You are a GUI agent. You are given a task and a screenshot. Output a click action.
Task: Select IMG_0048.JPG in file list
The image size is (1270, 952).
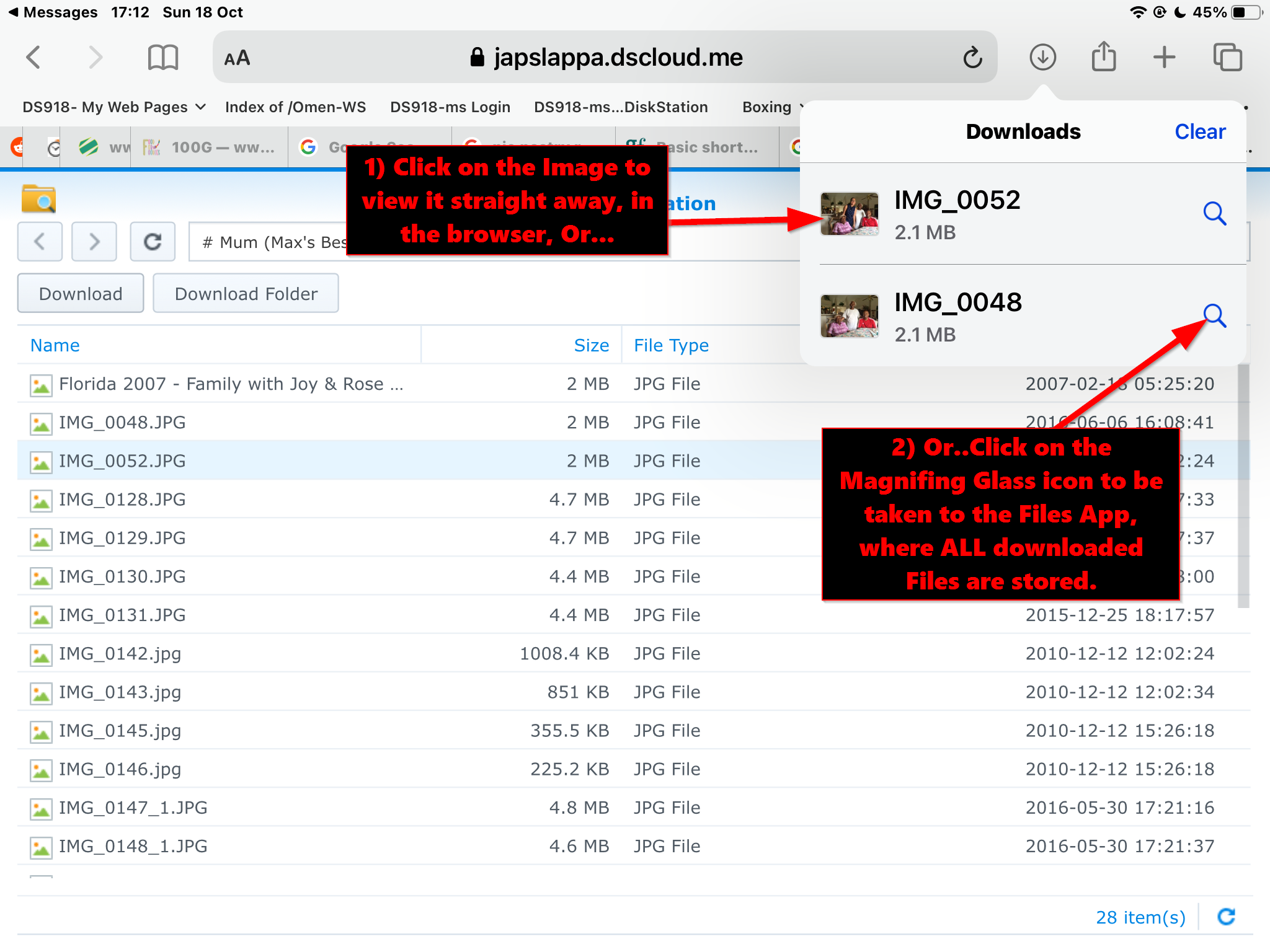coord(634,422)
